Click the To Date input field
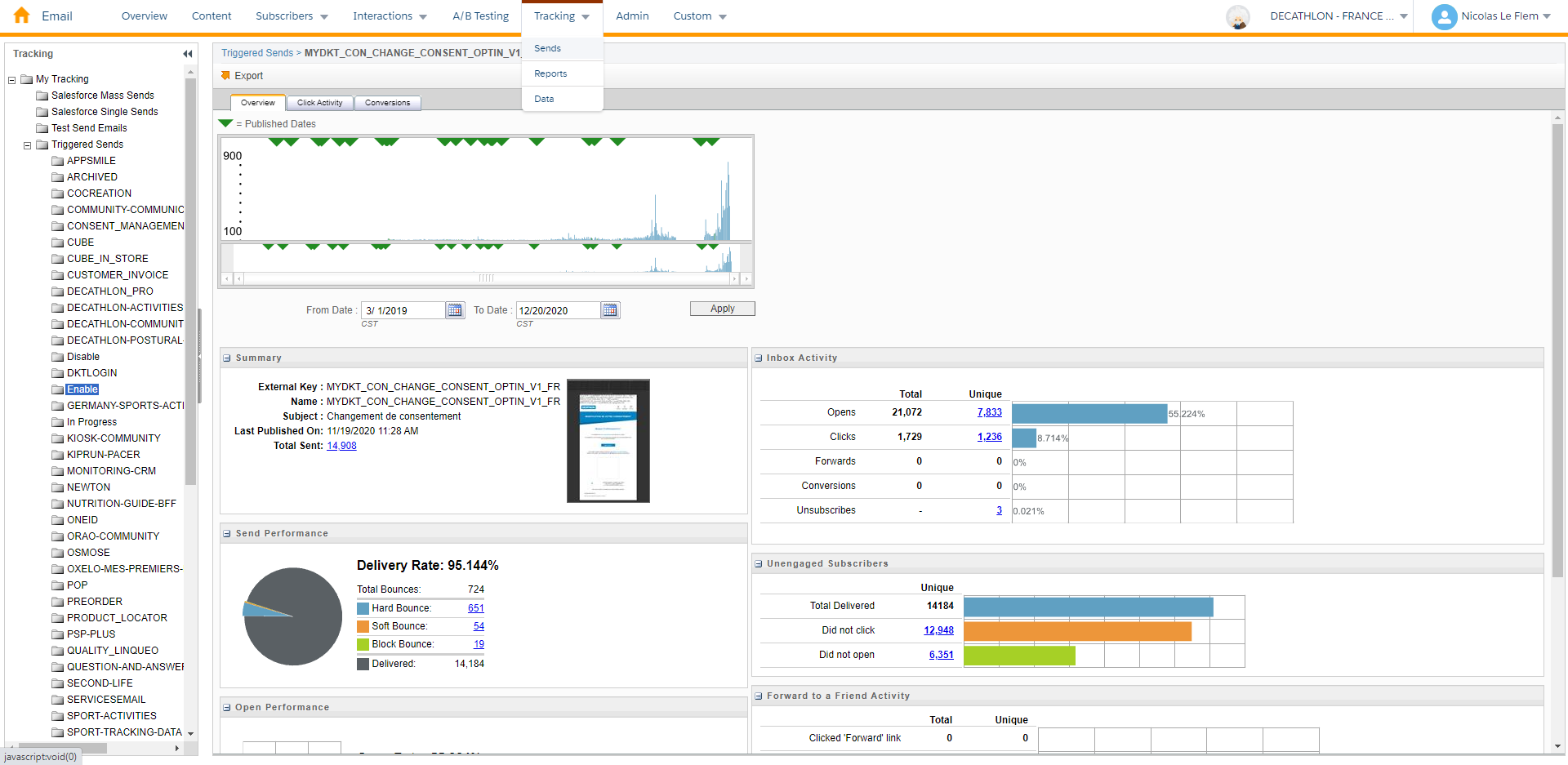This screenshot has width=1568, height=765. click(559, 310)
